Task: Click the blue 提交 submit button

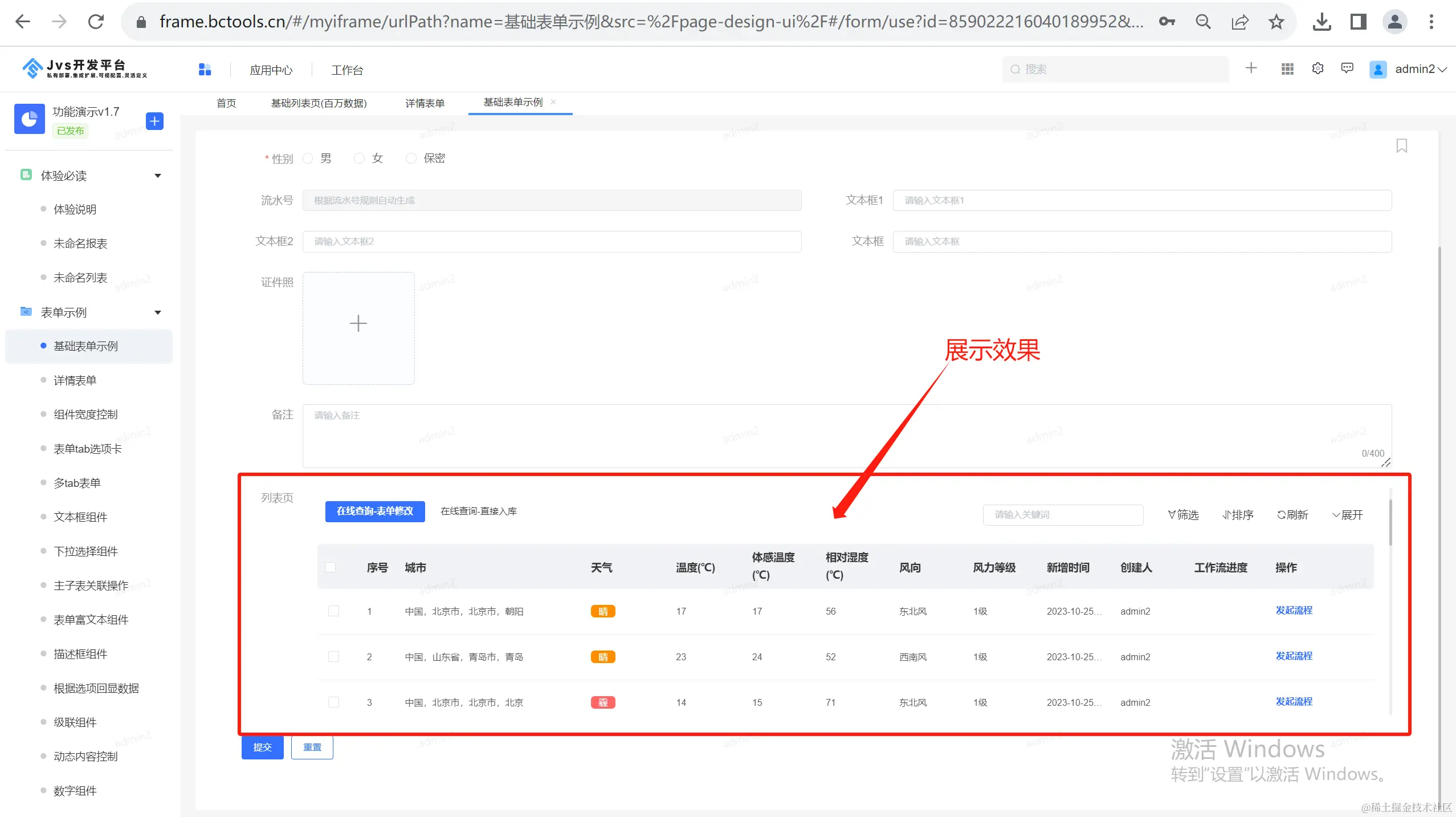Action: (x=262, y=747)
